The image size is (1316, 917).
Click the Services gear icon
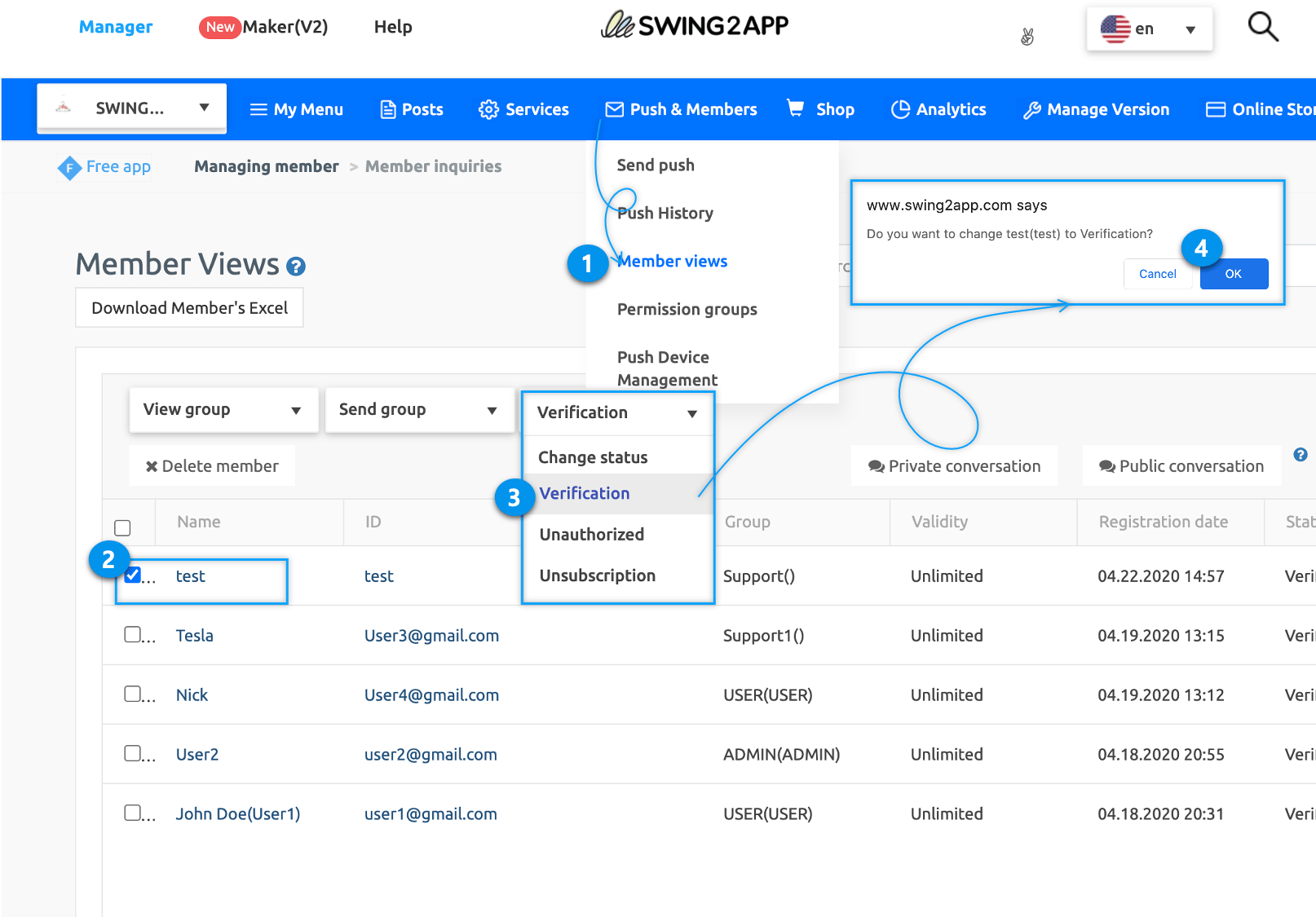pyautogui.click(x=488, y=110)
